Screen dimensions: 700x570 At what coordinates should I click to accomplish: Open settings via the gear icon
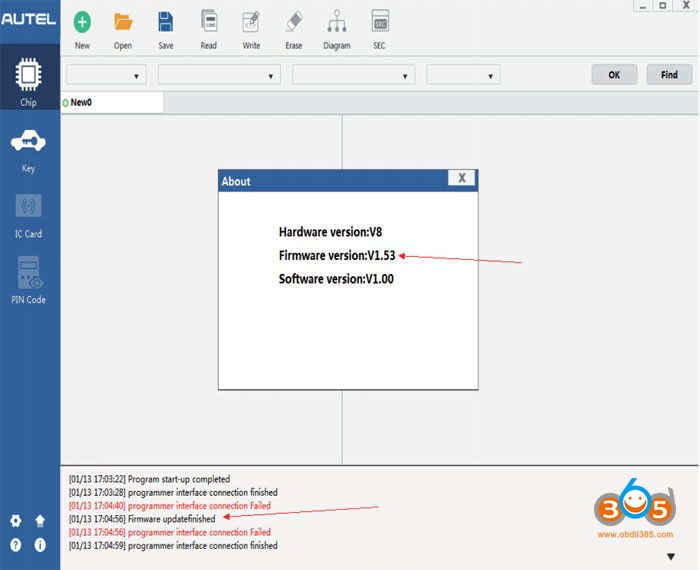tap(16, 520)
